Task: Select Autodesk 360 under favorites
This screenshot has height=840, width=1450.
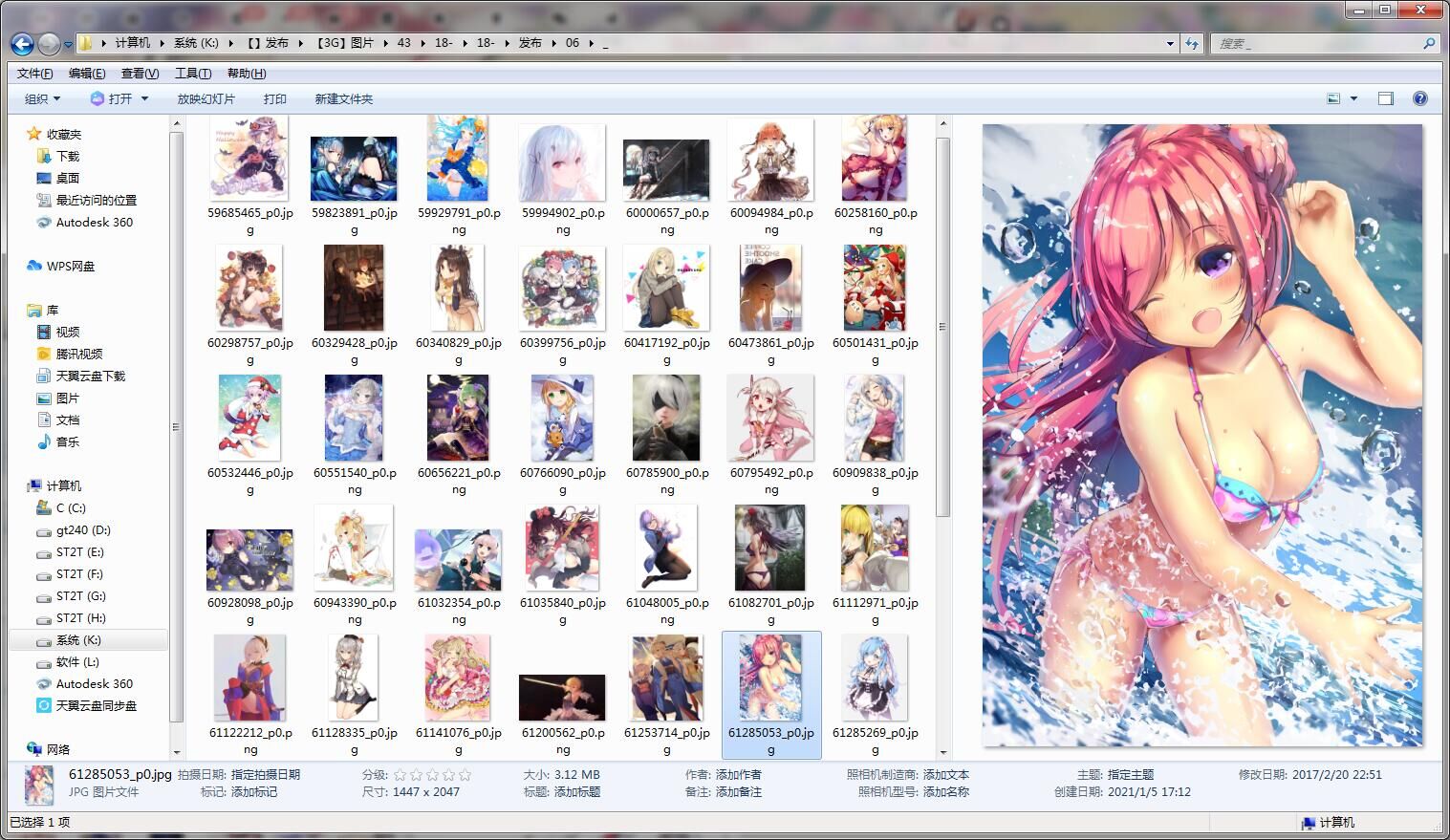Action: click(94, 222)
